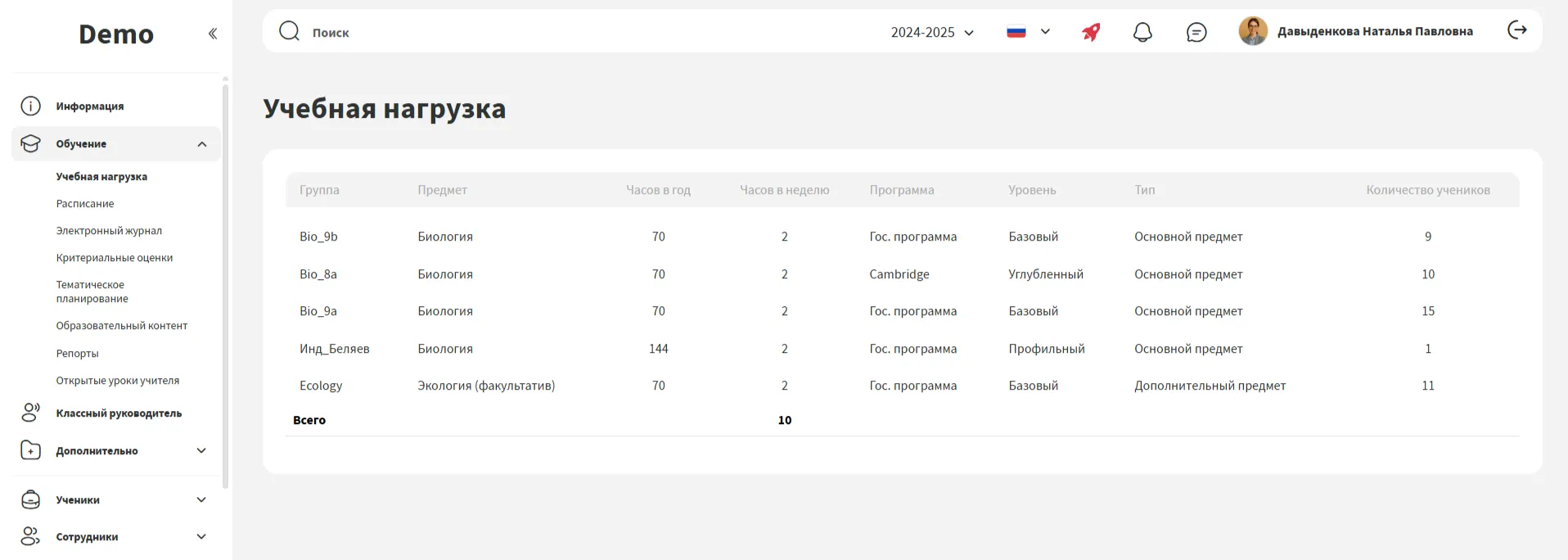Click the search magnifier icon

pyautogui.click(x=289, y=31)
